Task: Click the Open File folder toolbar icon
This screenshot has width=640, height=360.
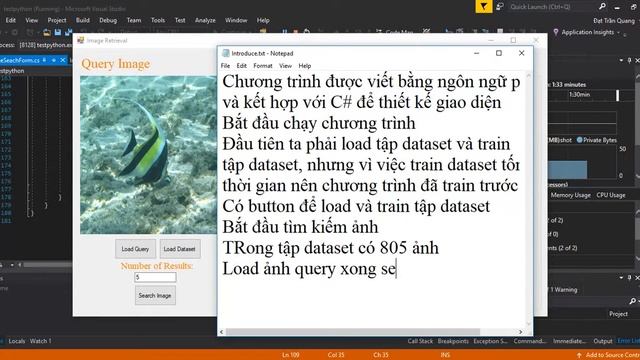Action: pos(47,32)
